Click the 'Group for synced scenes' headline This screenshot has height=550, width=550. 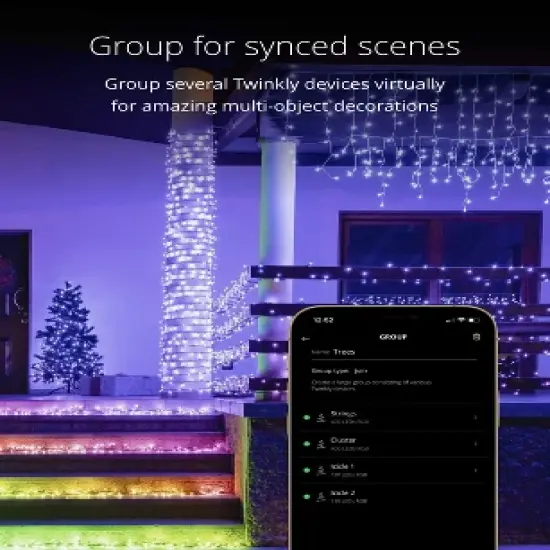[275, 47]
